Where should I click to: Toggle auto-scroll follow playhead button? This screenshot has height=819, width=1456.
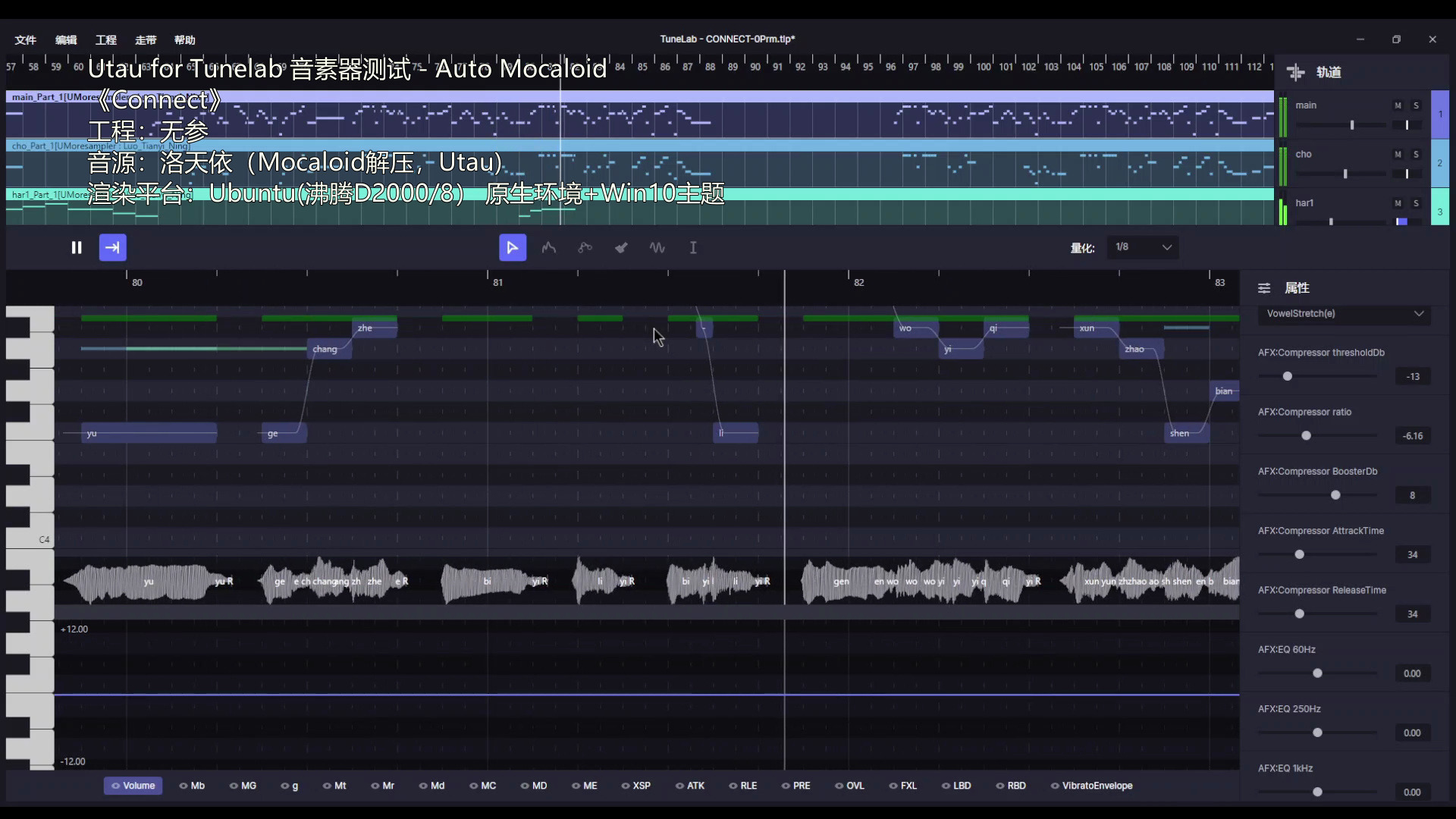point(112,247)
